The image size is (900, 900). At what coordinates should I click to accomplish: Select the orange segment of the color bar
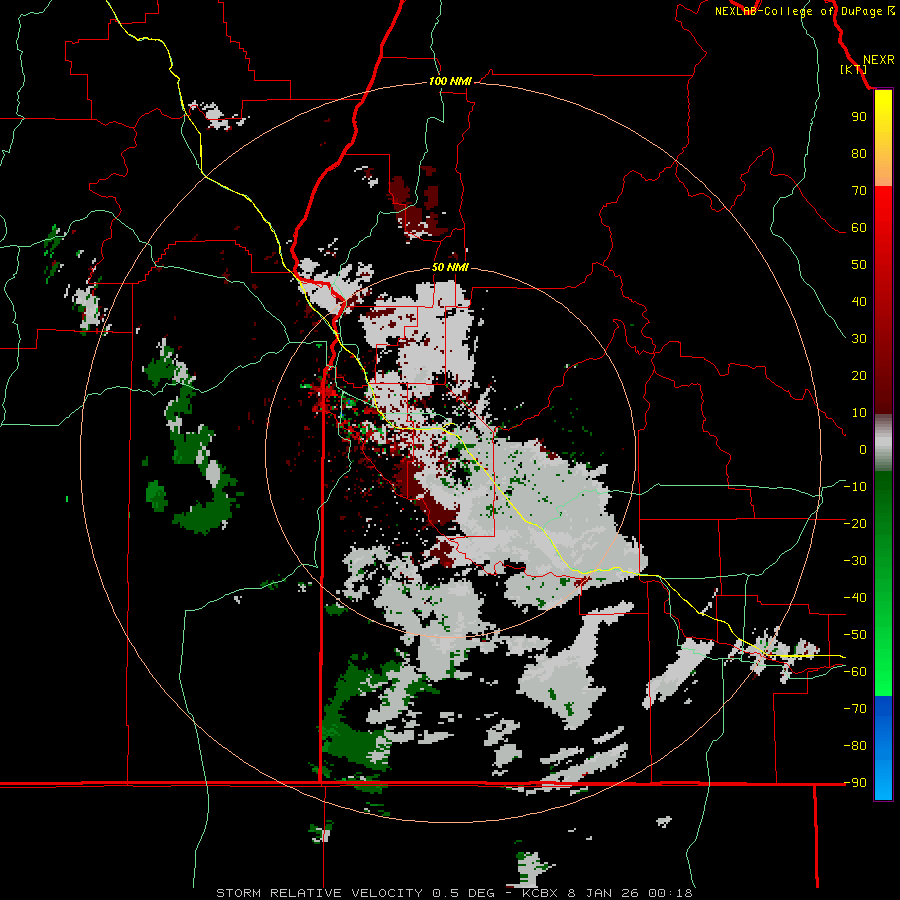(x=883, y=166)
